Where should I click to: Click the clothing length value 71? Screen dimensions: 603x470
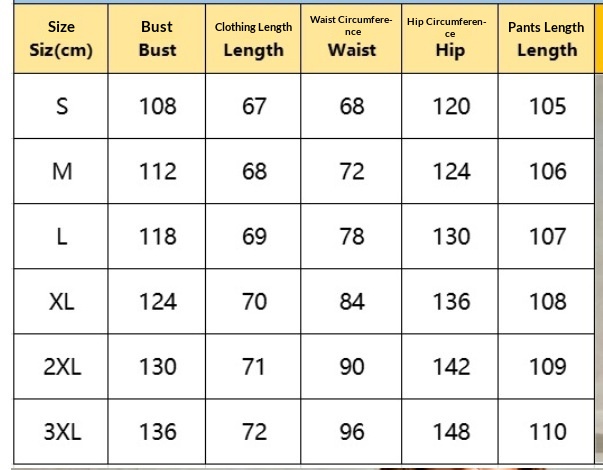coord(254,367)
